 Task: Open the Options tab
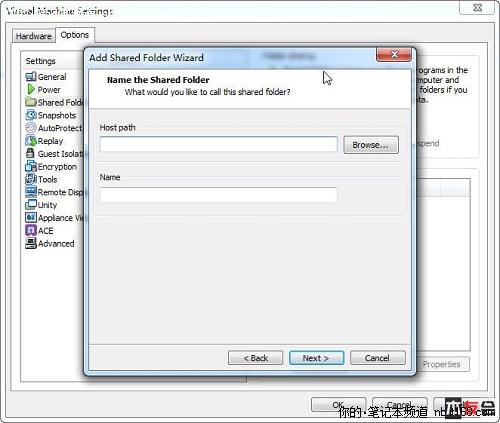75,35
